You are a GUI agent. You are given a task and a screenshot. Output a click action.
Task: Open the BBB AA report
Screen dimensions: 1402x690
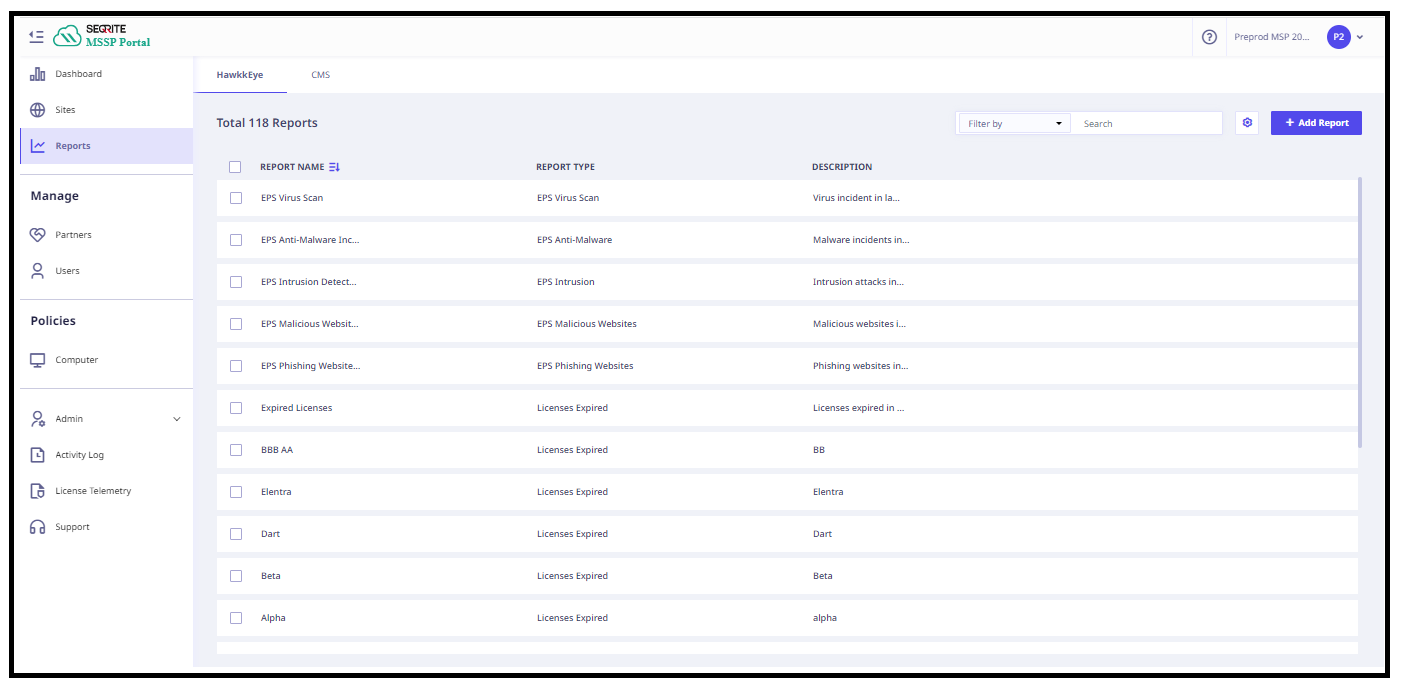tap(277, 450)
